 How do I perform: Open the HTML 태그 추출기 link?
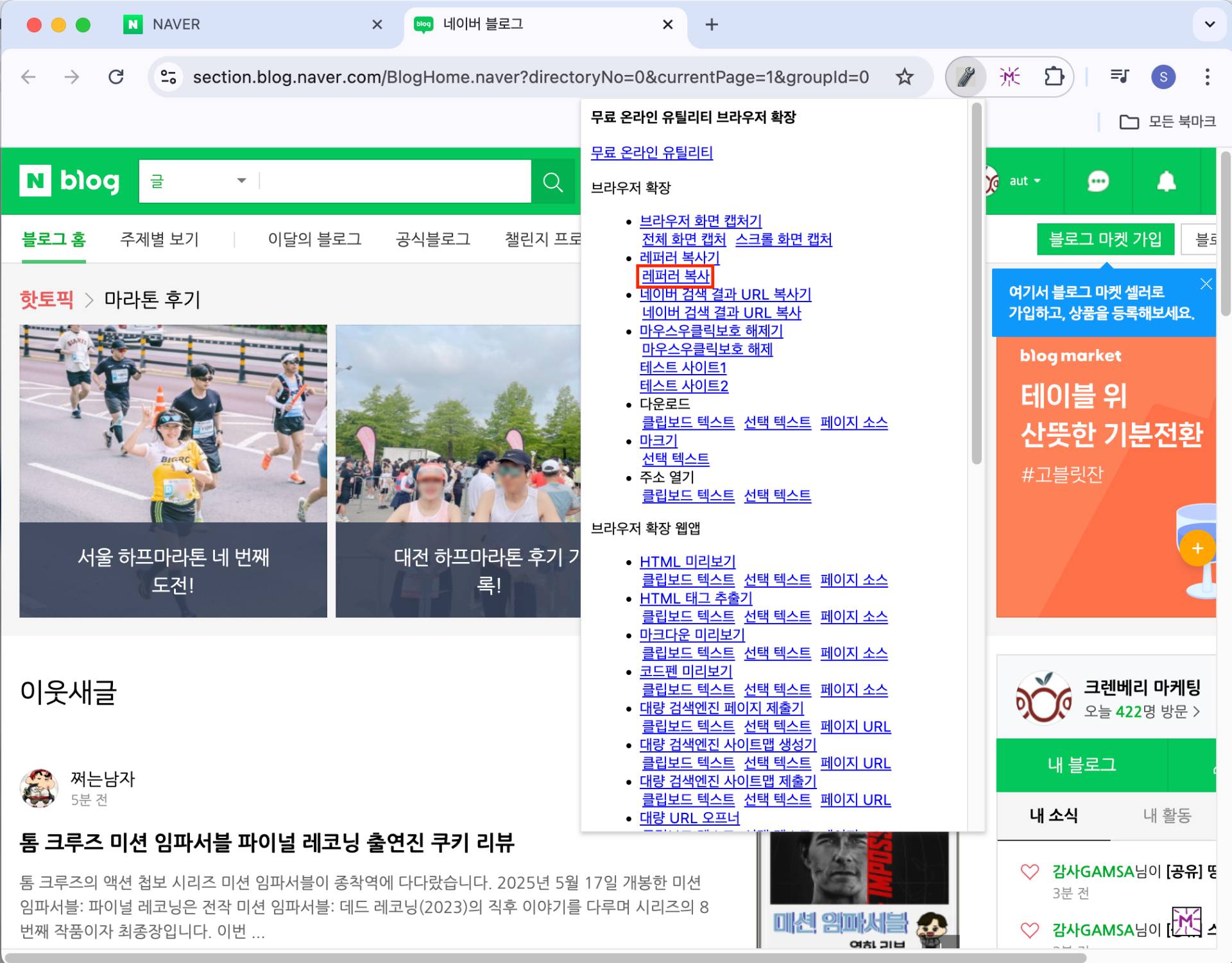click(x=696, y=598)
